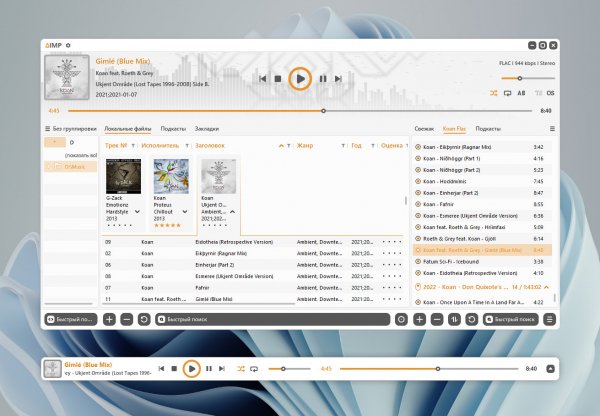The image size is (600, 416).
Task: Toggle repeat mode in main window
Action: pyautogui.click(x=507, y=93)
